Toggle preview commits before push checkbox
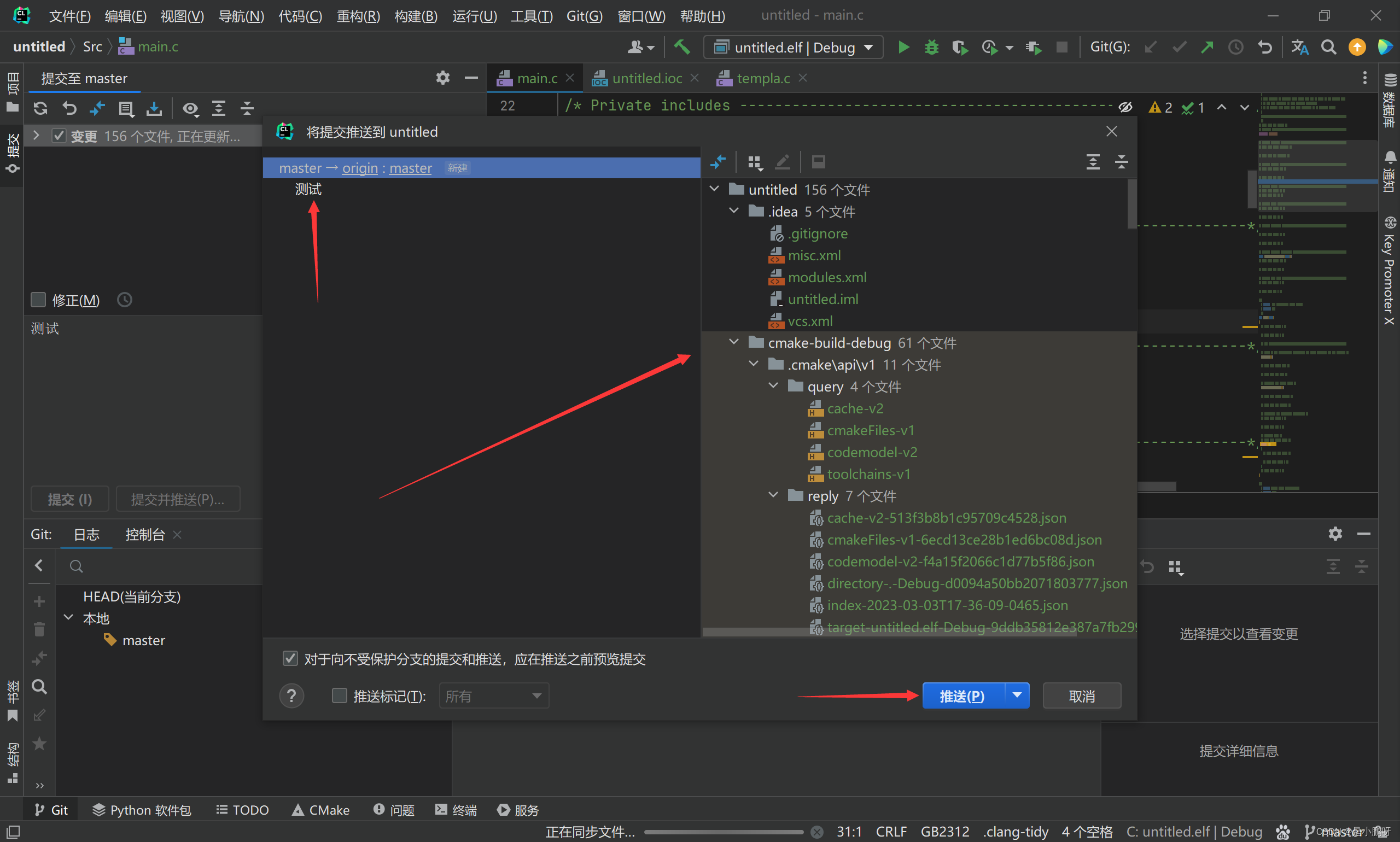Viewport: 1400px width, 842px height. tap(290, 659)
